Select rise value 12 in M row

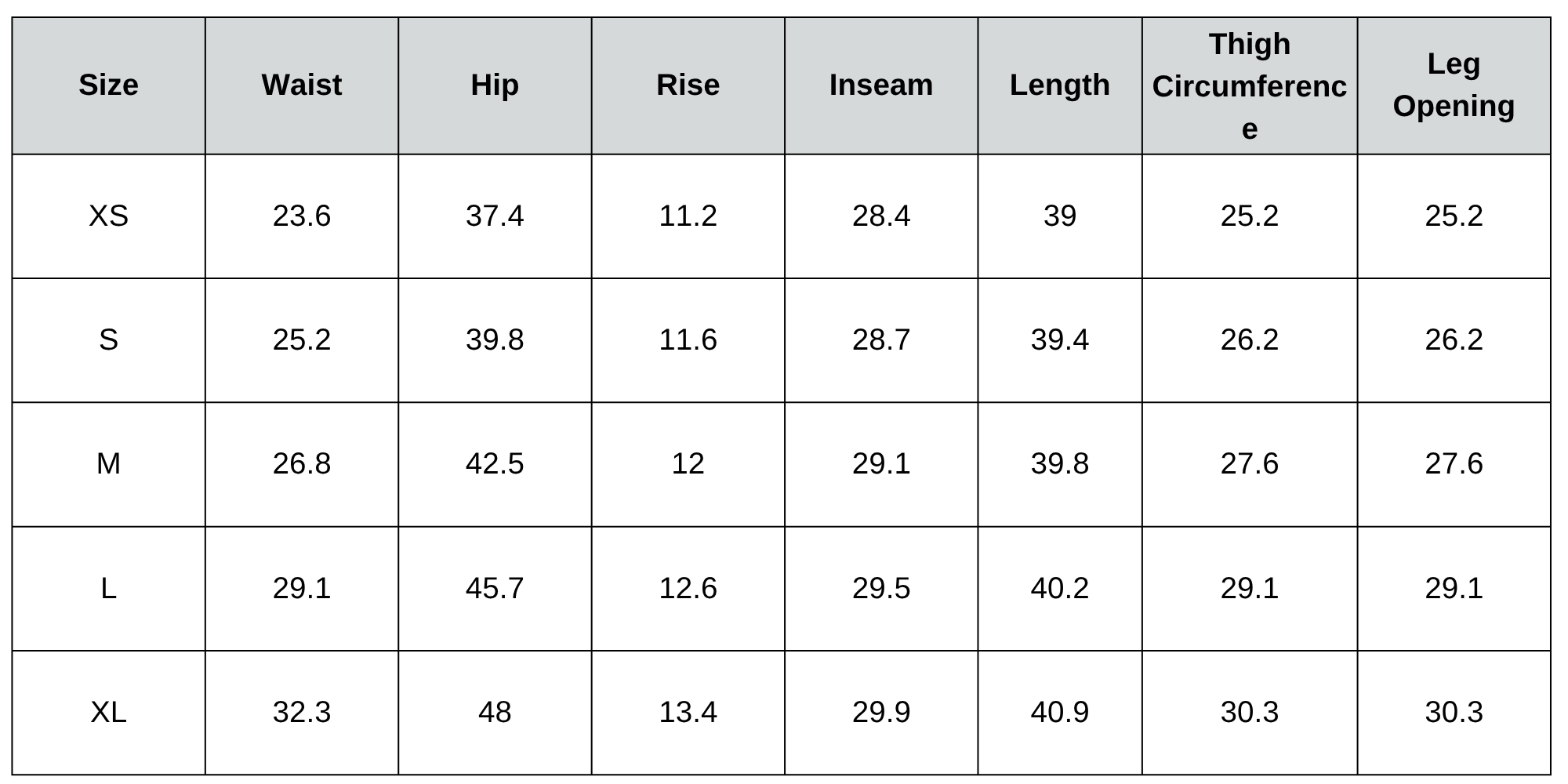(688, 463)
